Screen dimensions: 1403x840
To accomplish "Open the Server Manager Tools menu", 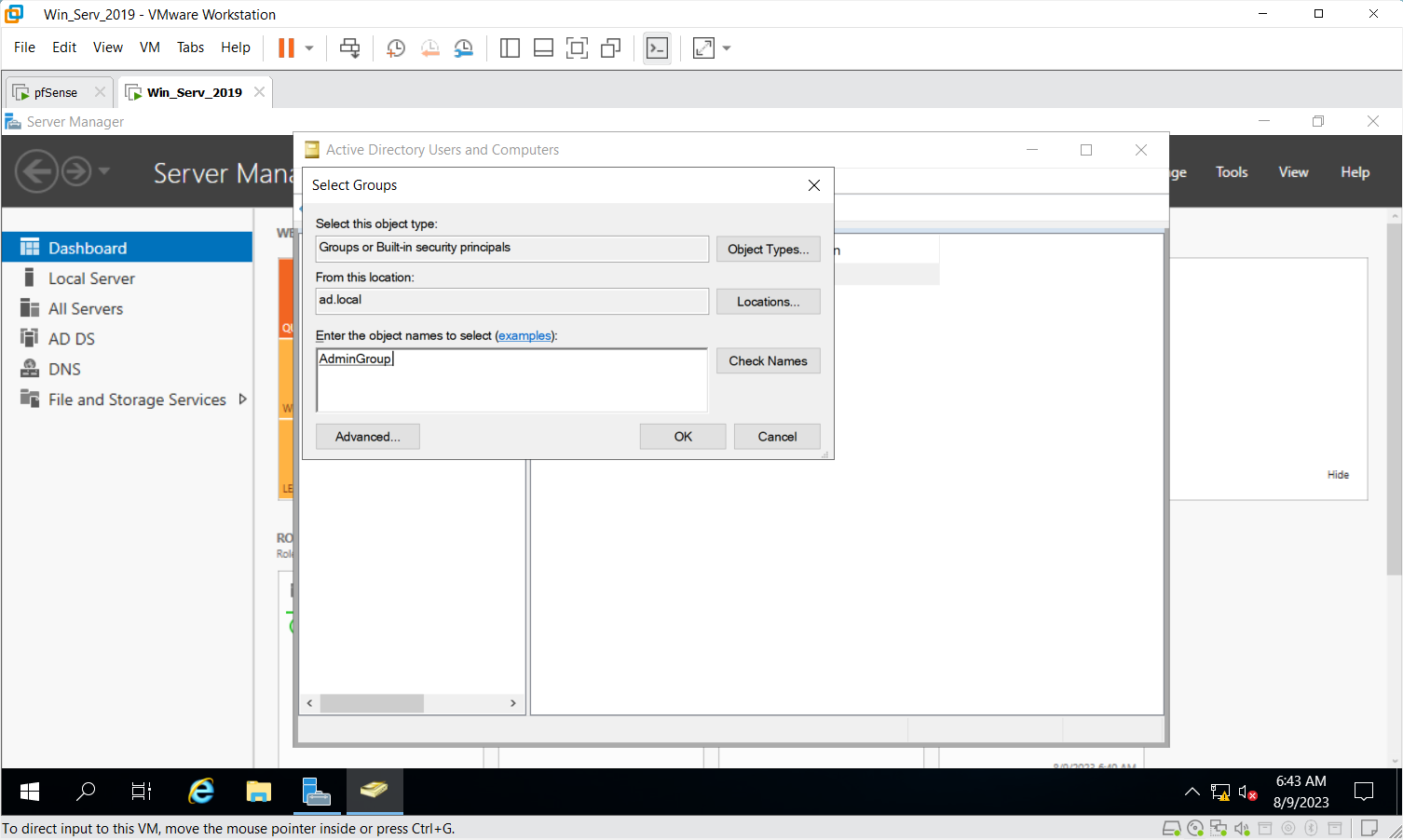I will pos(1232,172).
